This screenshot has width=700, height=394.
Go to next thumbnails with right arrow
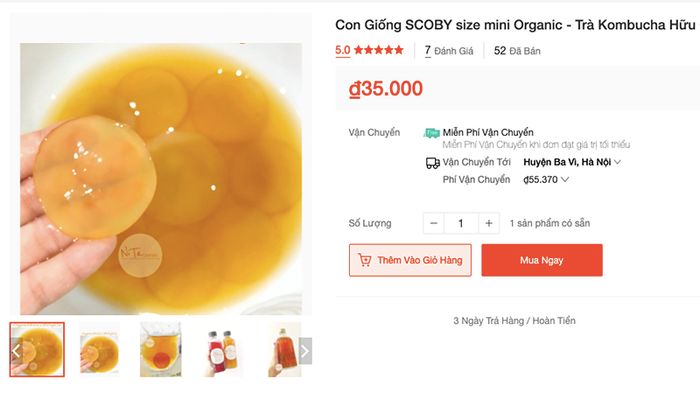pos(305,351)
